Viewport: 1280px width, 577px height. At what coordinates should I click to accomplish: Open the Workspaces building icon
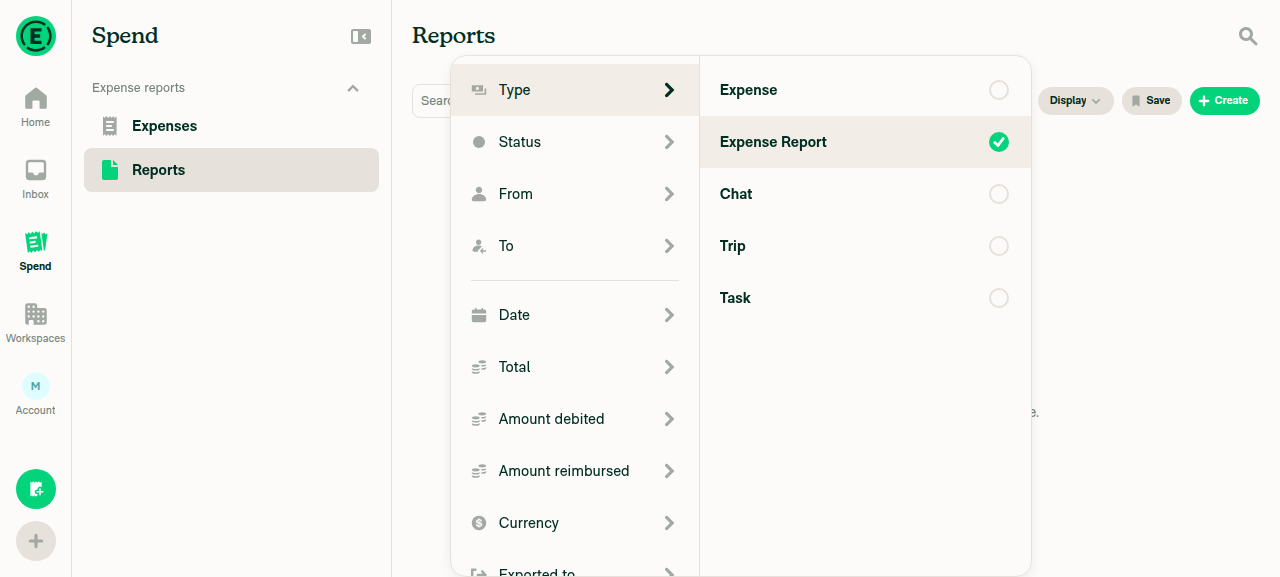tap(36, 314)
